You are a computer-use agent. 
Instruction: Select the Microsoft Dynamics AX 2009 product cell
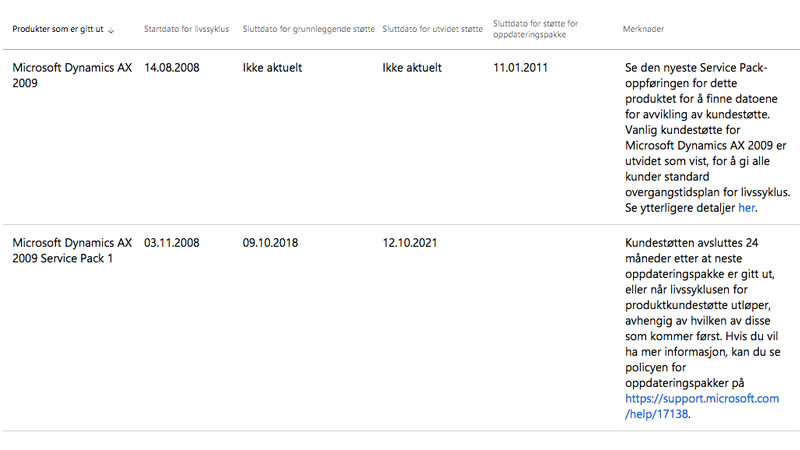click(72, 75)
